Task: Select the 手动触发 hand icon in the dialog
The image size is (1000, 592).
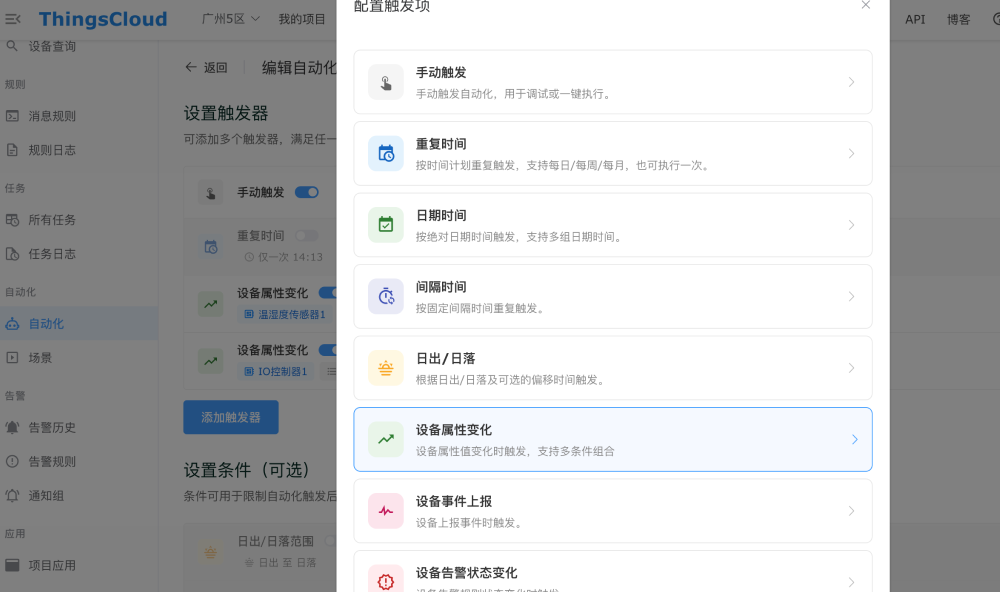Action: (385, 82)
